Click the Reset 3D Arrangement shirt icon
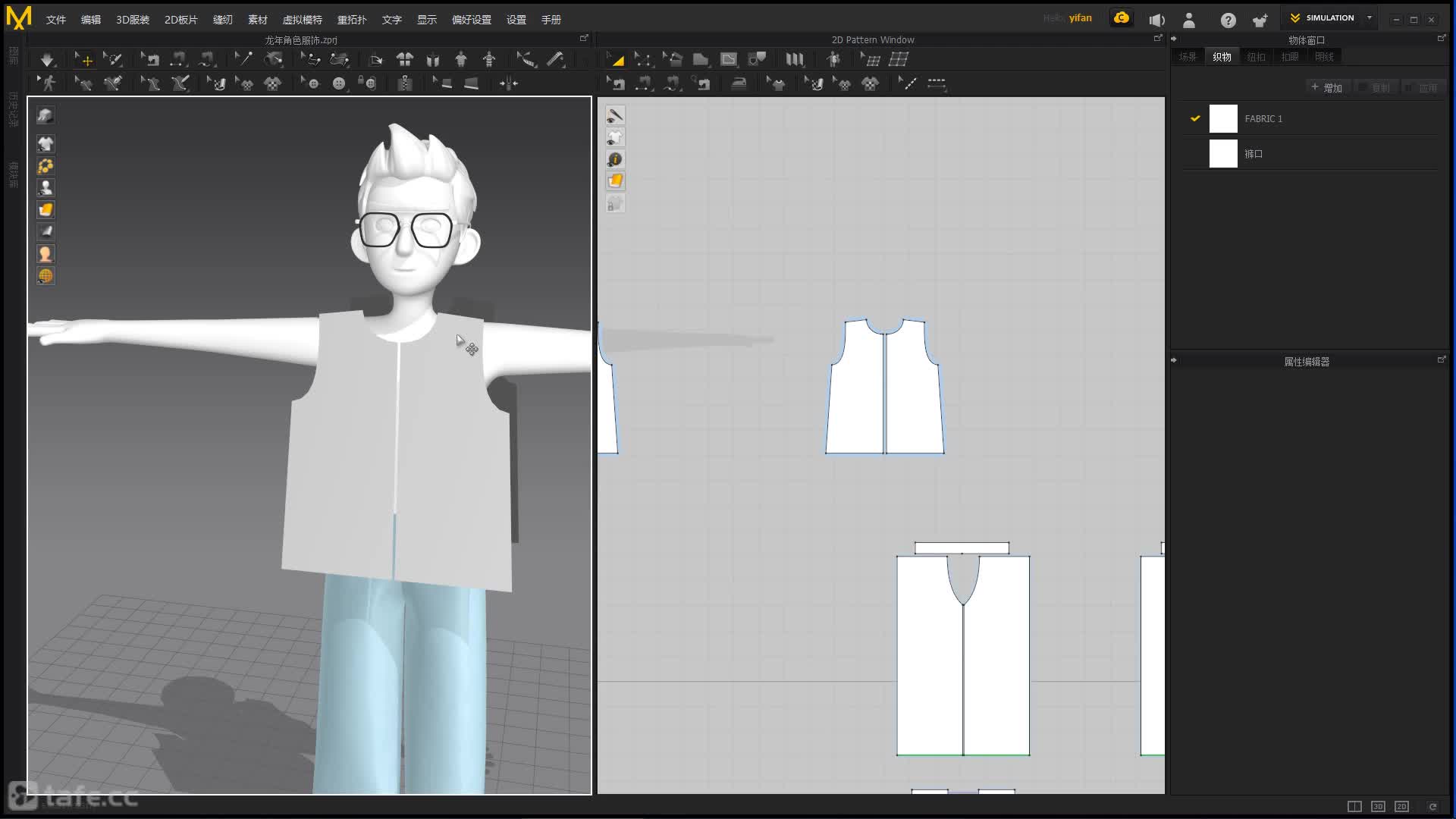 [x=405, y=59]
